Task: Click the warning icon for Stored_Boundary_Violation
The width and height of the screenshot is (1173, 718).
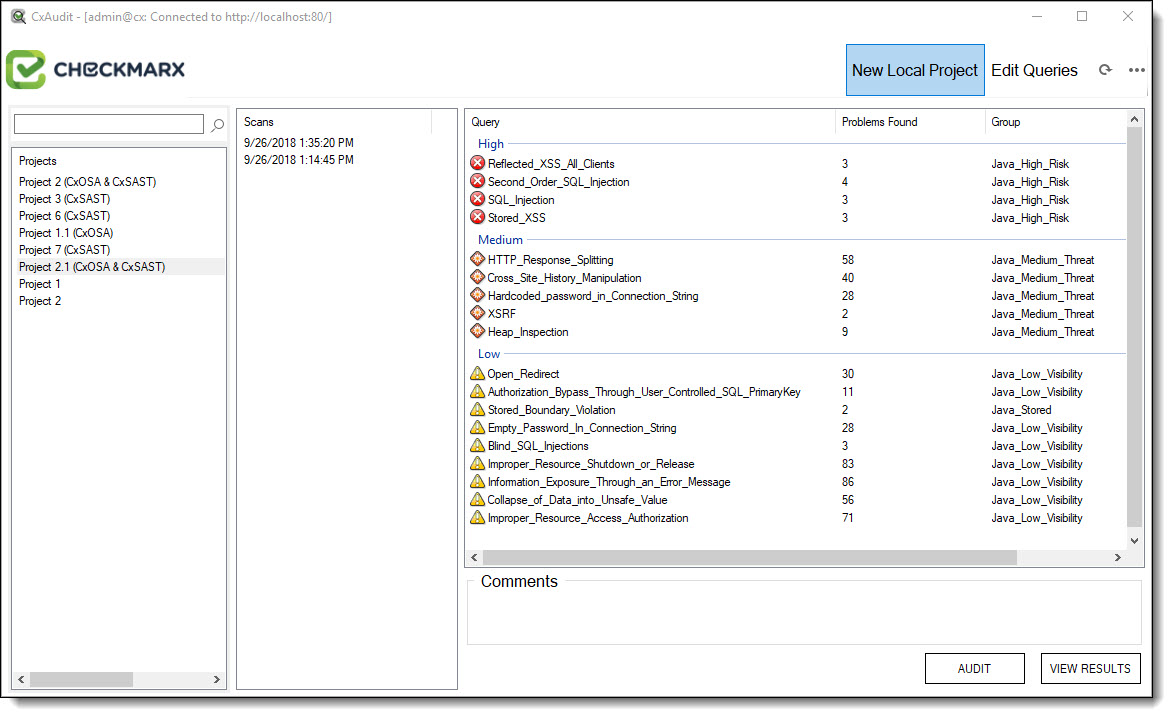Action: 477,408
